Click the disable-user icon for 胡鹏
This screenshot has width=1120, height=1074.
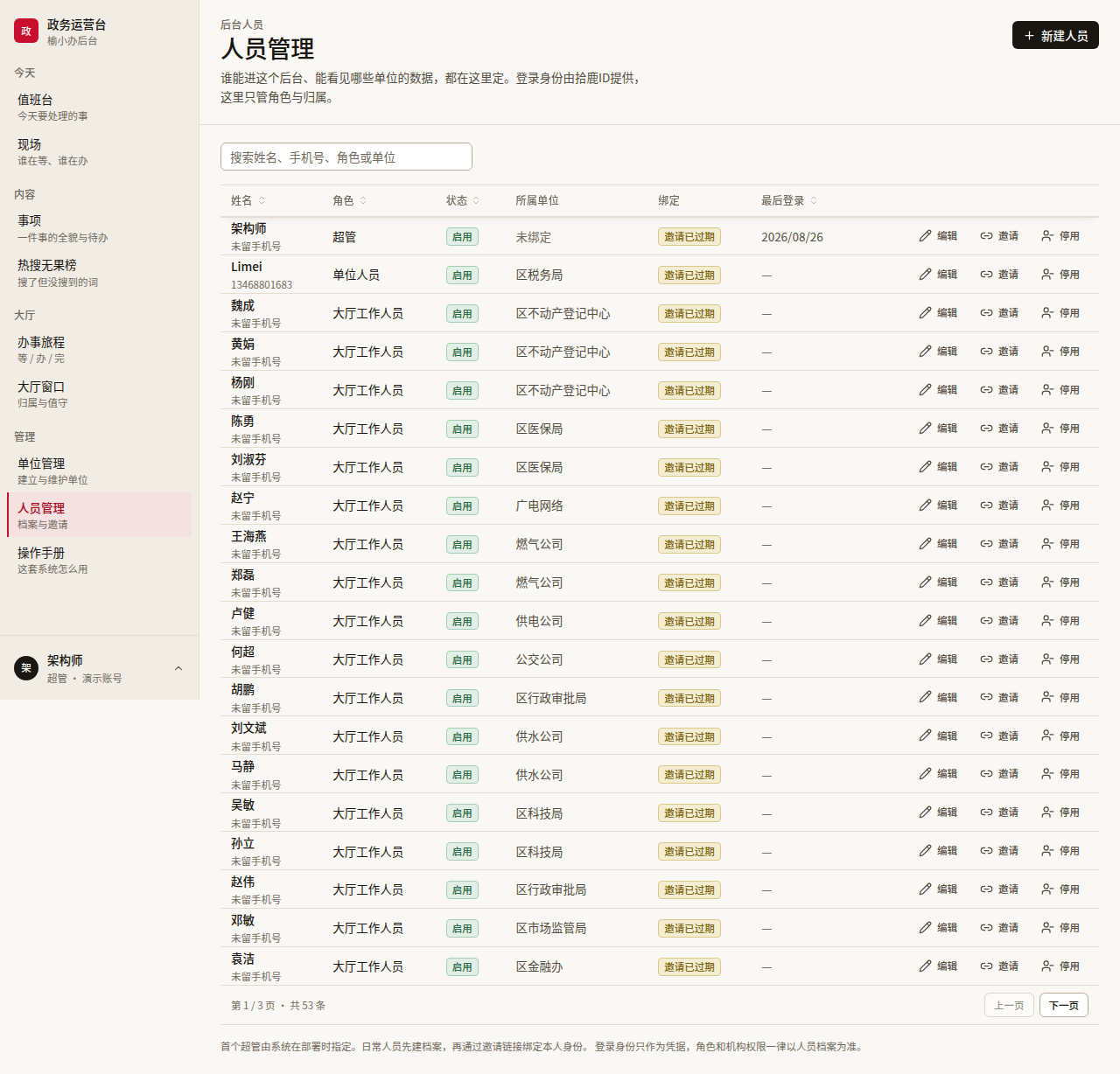(1047, 698)
